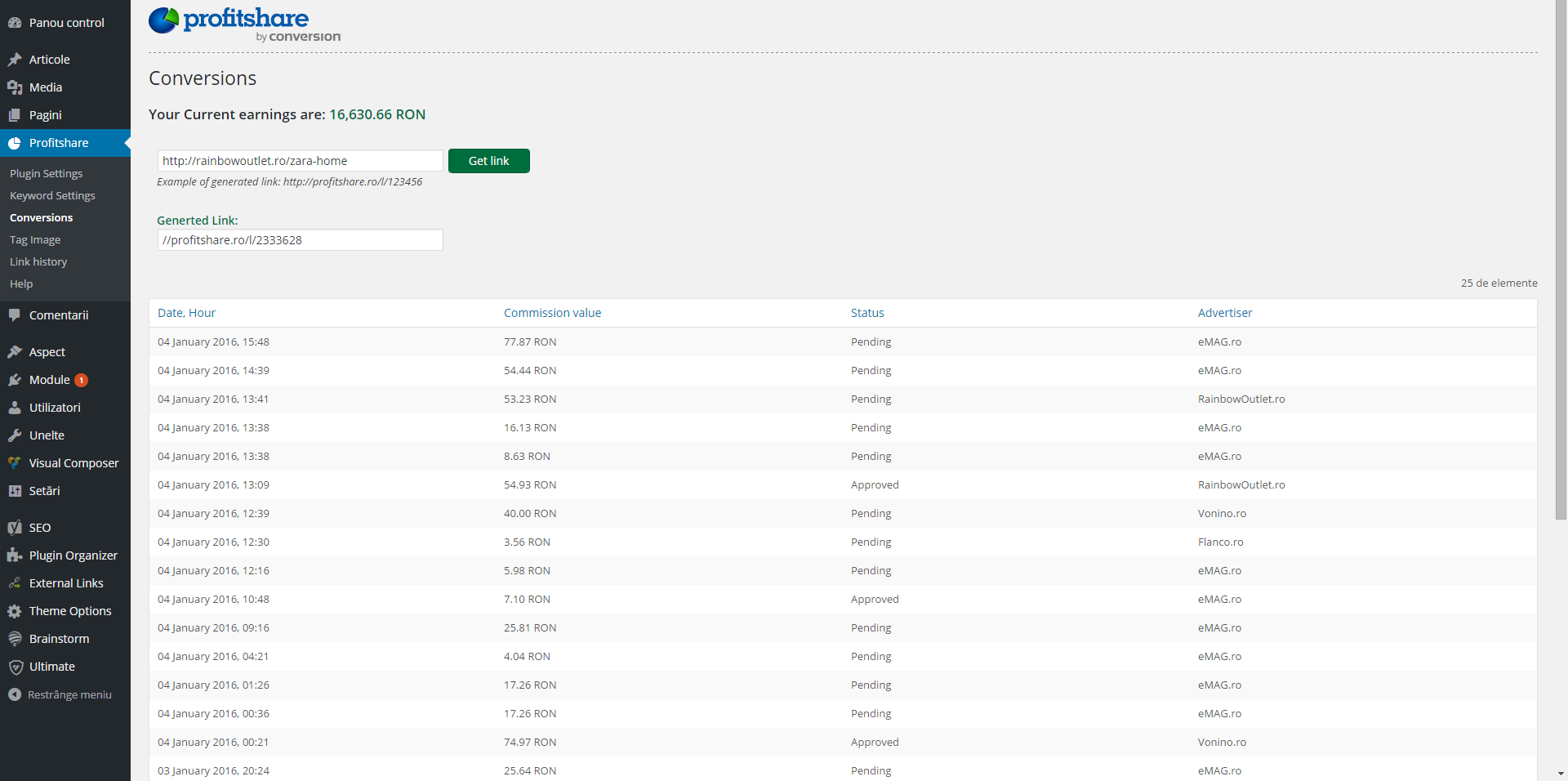Click the Media library icon

(15, 87)
